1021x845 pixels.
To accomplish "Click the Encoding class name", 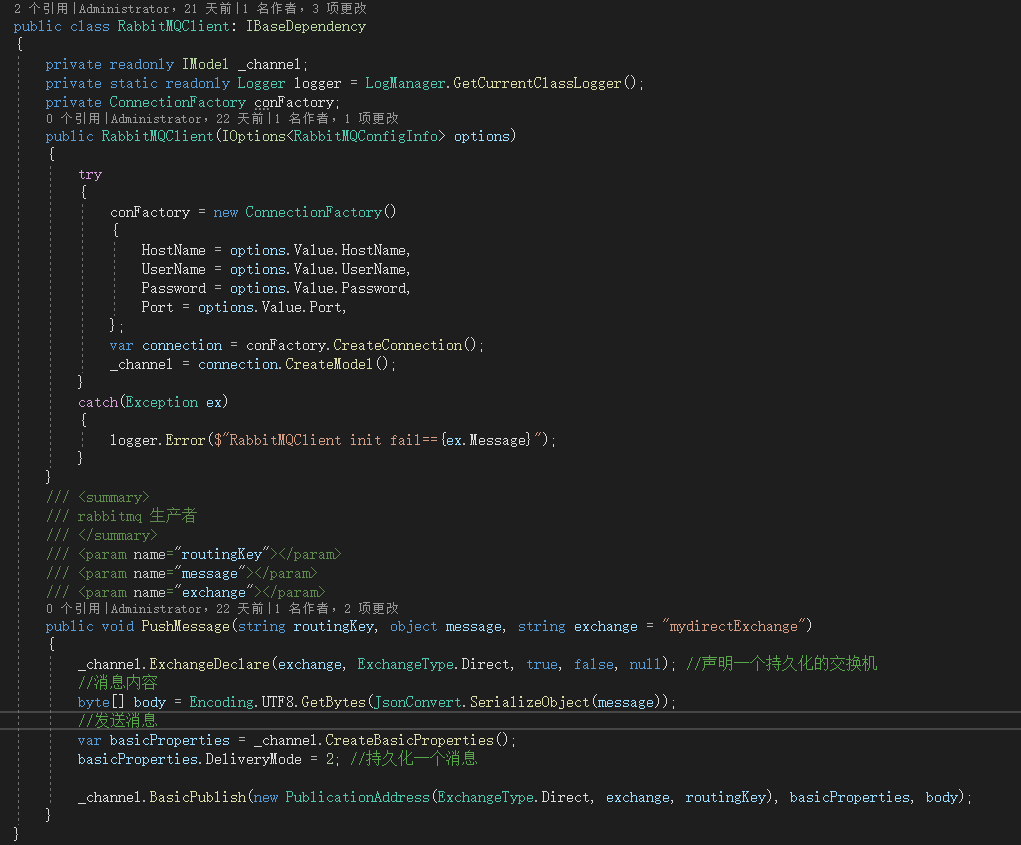I will pos(221,702).
